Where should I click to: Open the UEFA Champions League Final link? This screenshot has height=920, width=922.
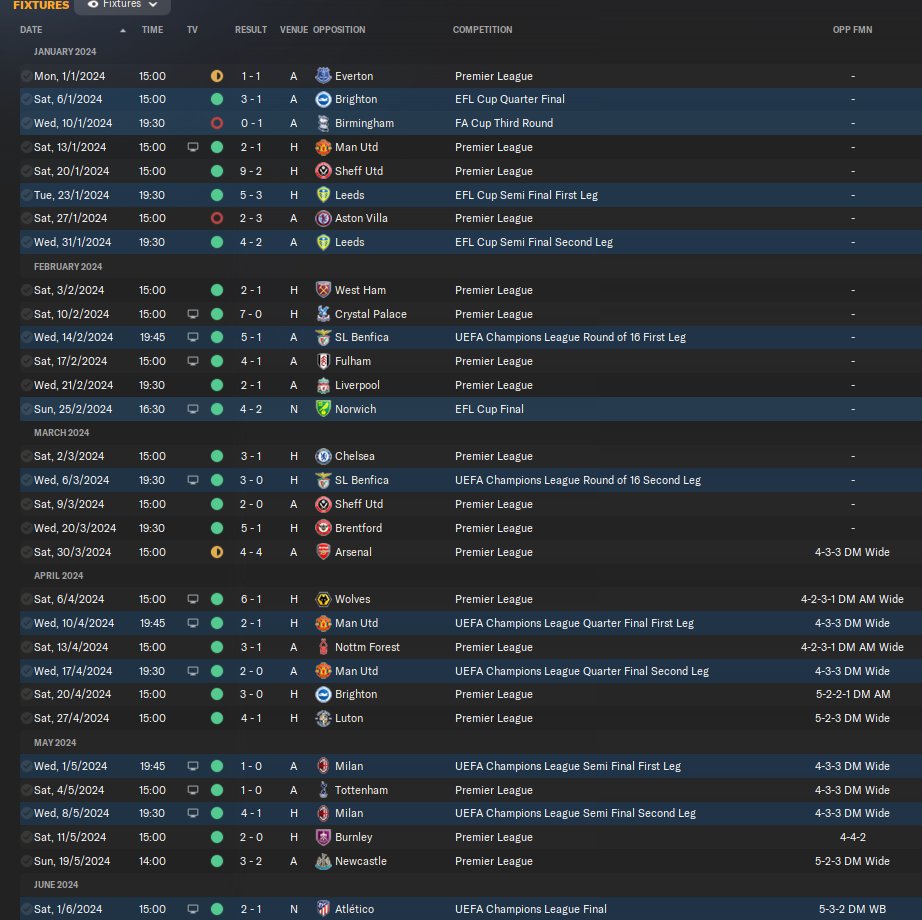pos(531,909)
